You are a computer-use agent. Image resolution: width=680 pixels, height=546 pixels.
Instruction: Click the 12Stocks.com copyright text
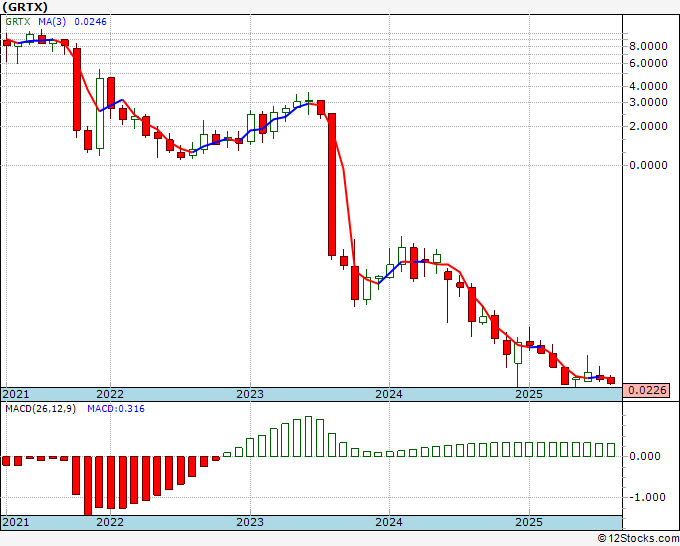pyautogui.click(x=638, y=539)
